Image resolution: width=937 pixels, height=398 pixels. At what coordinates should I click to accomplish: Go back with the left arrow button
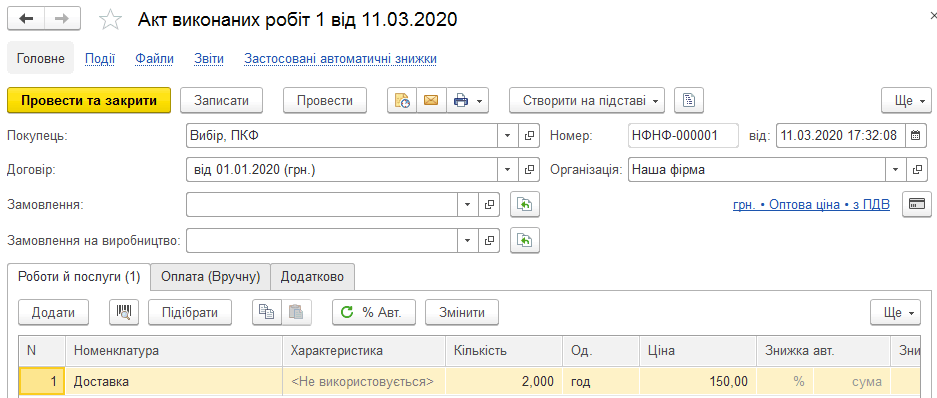pyautogui.click(x=26, y=19)
